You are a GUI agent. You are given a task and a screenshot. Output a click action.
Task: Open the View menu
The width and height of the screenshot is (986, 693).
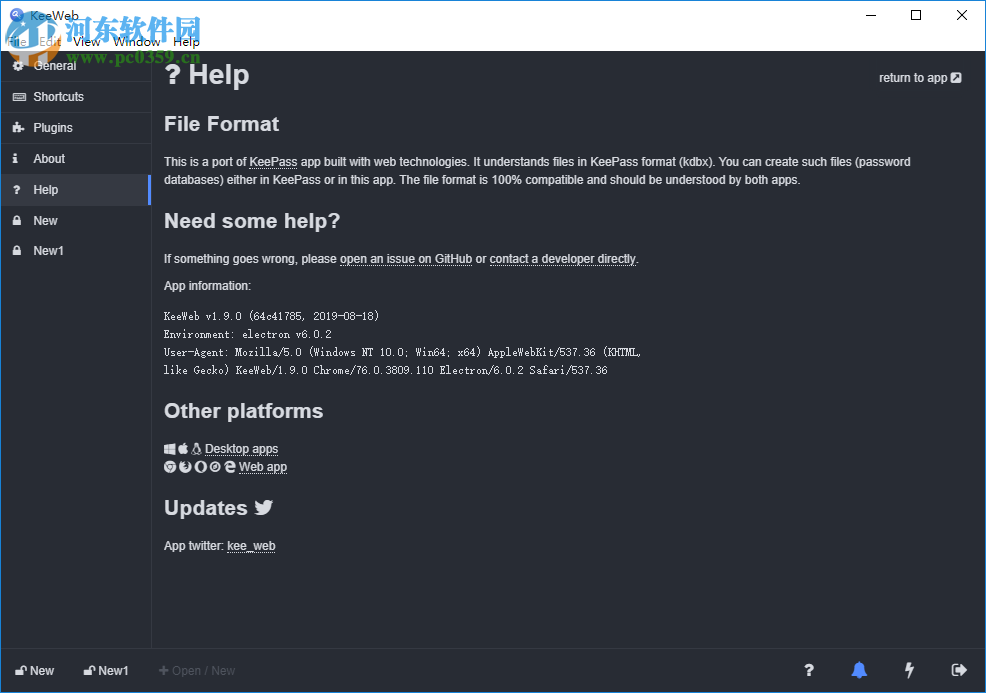pos(86,42)
